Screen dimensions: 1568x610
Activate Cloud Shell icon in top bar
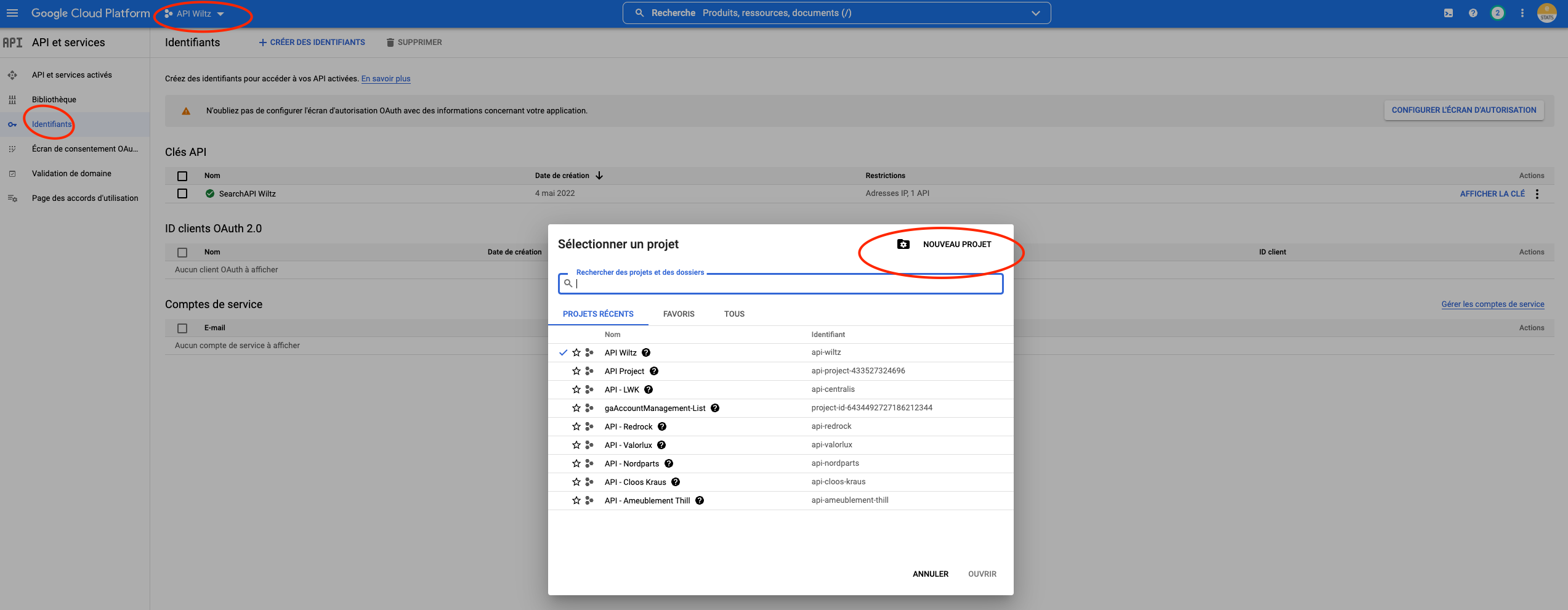(x=1449, y=13)
